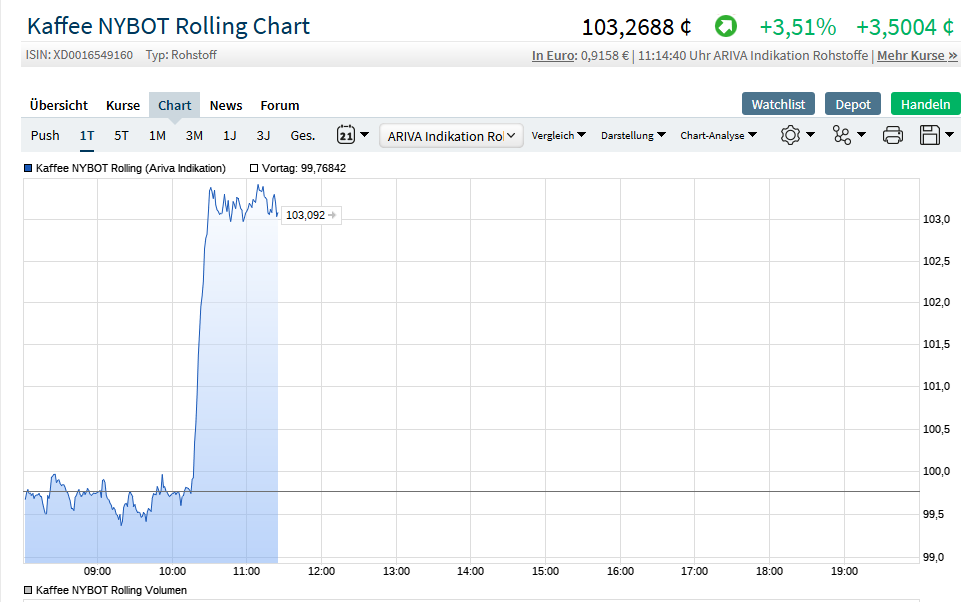
Task: Open the calendar date picker icon
Action: (x=346, y=135)
